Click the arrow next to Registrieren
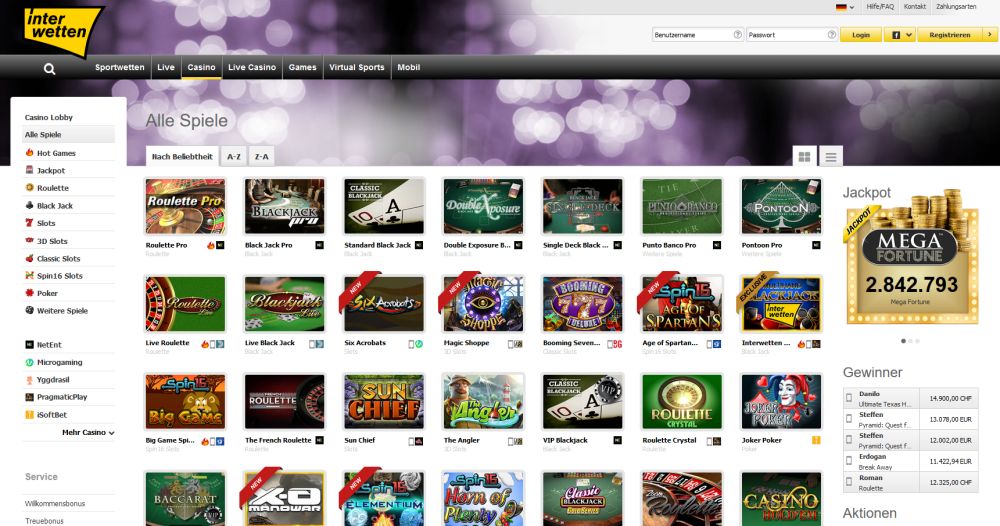The height and width of the screenshot is (526, 1000). point(989,34)
